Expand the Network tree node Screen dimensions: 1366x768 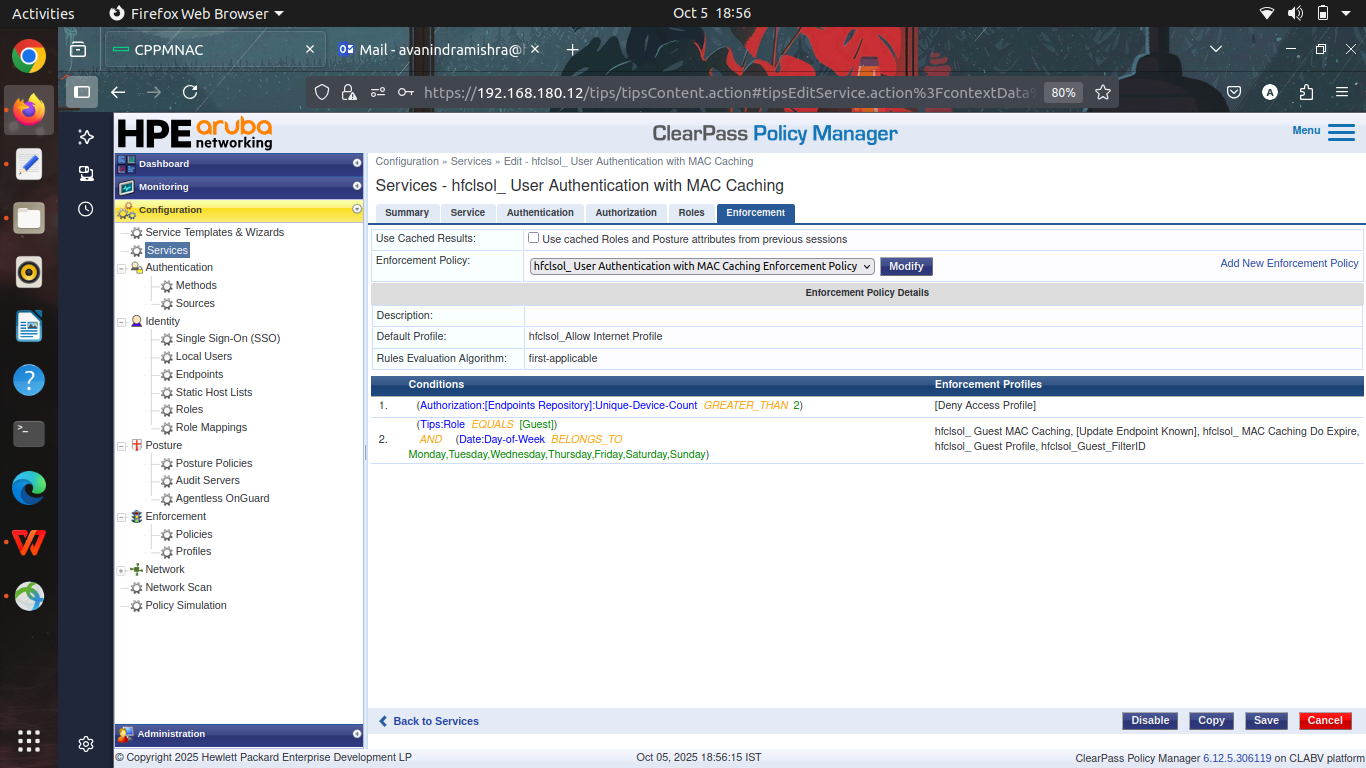[x=121, y=570]
